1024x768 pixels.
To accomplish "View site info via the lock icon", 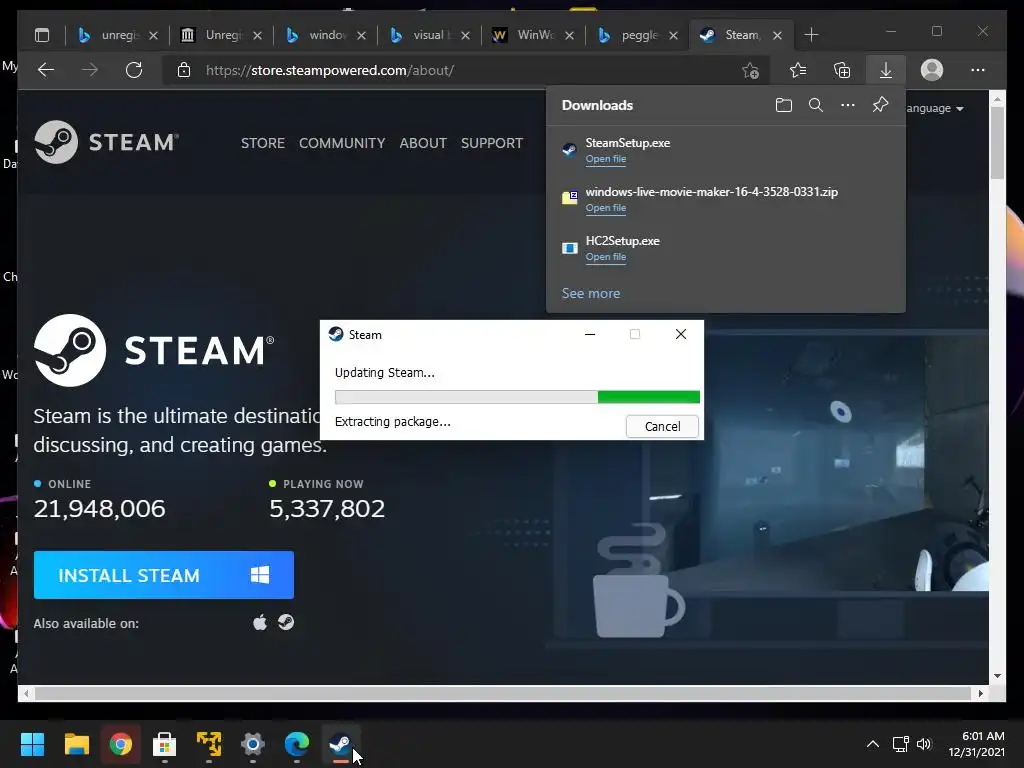I will click(184, 70).
